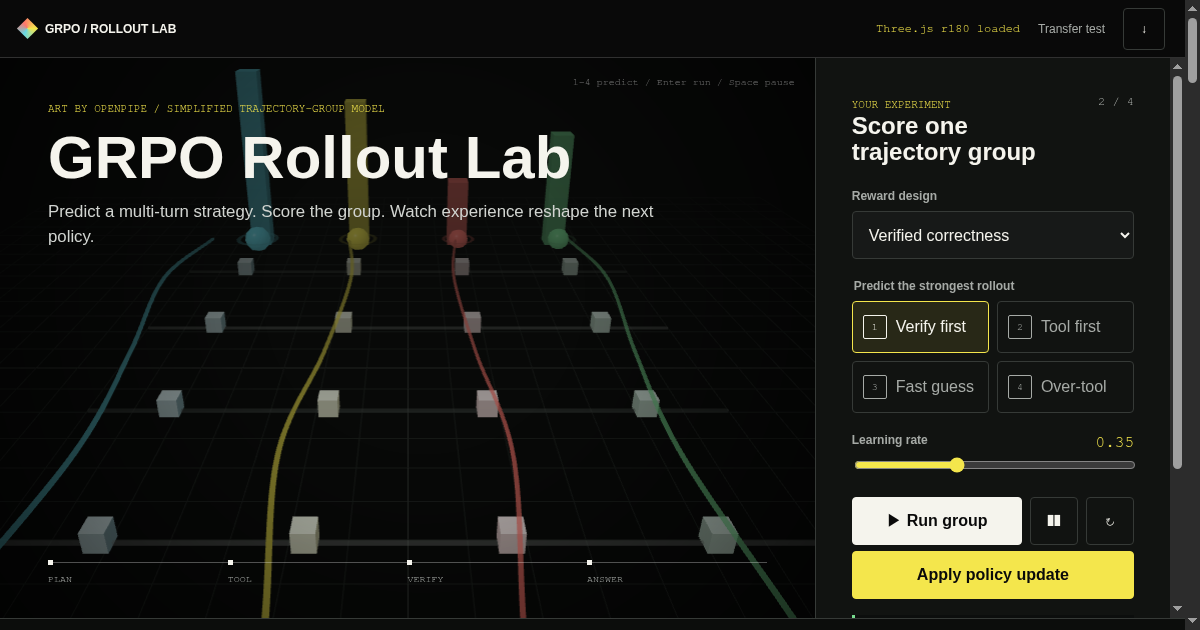Screen dimensions: 1200x630
Task: Click the TOOL timeline marker
Action: click(230, 562)
